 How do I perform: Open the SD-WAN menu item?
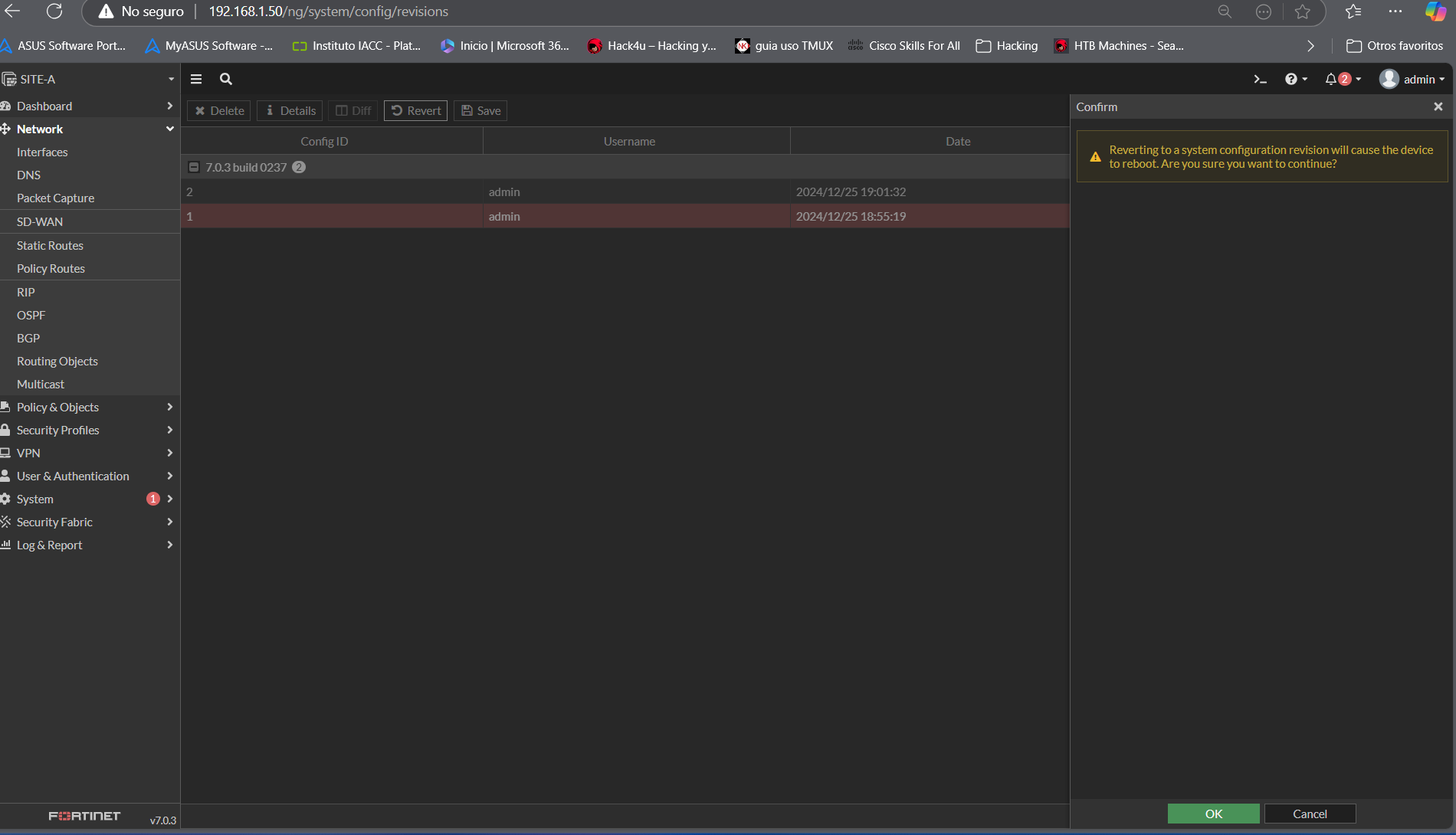[40, 221]
